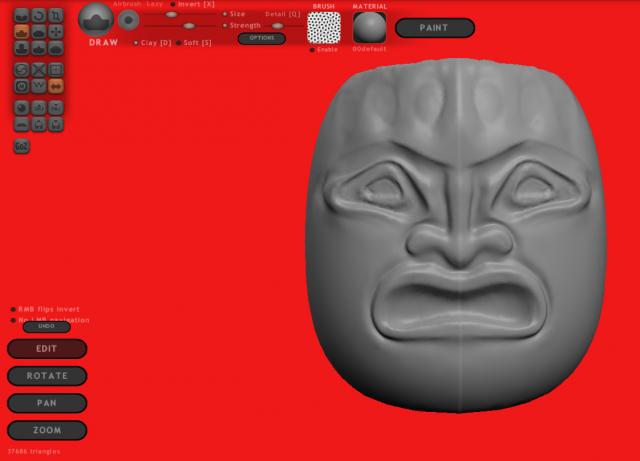Toggle the Soft [S] option
This screenshot has width=640, height=461.
coord(179,42)
